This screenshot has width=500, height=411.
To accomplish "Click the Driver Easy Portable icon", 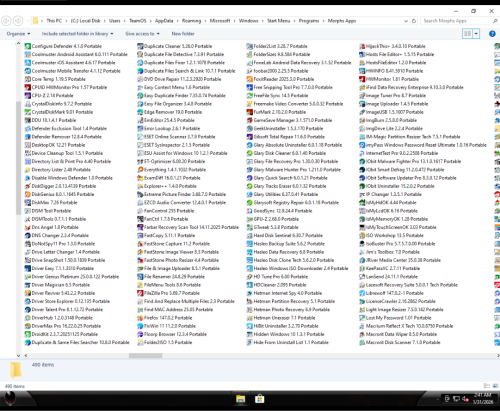I will (x=28, y=268).
